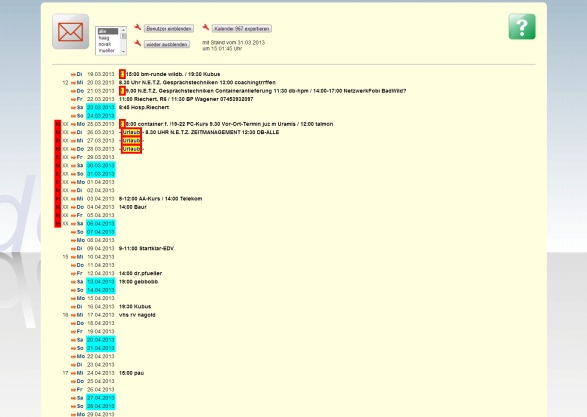Open the envelope mail icon
Image resolution: width=587 pixels, height=417 pixels.
[70, 31]
